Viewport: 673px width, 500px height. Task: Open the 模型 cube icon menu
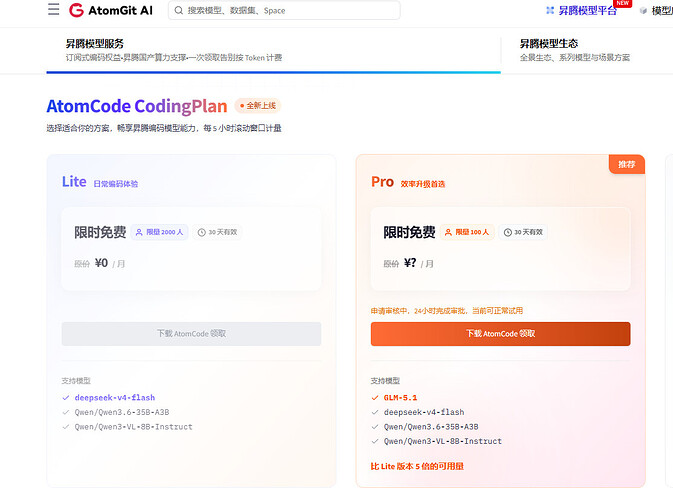[x=643, y=11]
